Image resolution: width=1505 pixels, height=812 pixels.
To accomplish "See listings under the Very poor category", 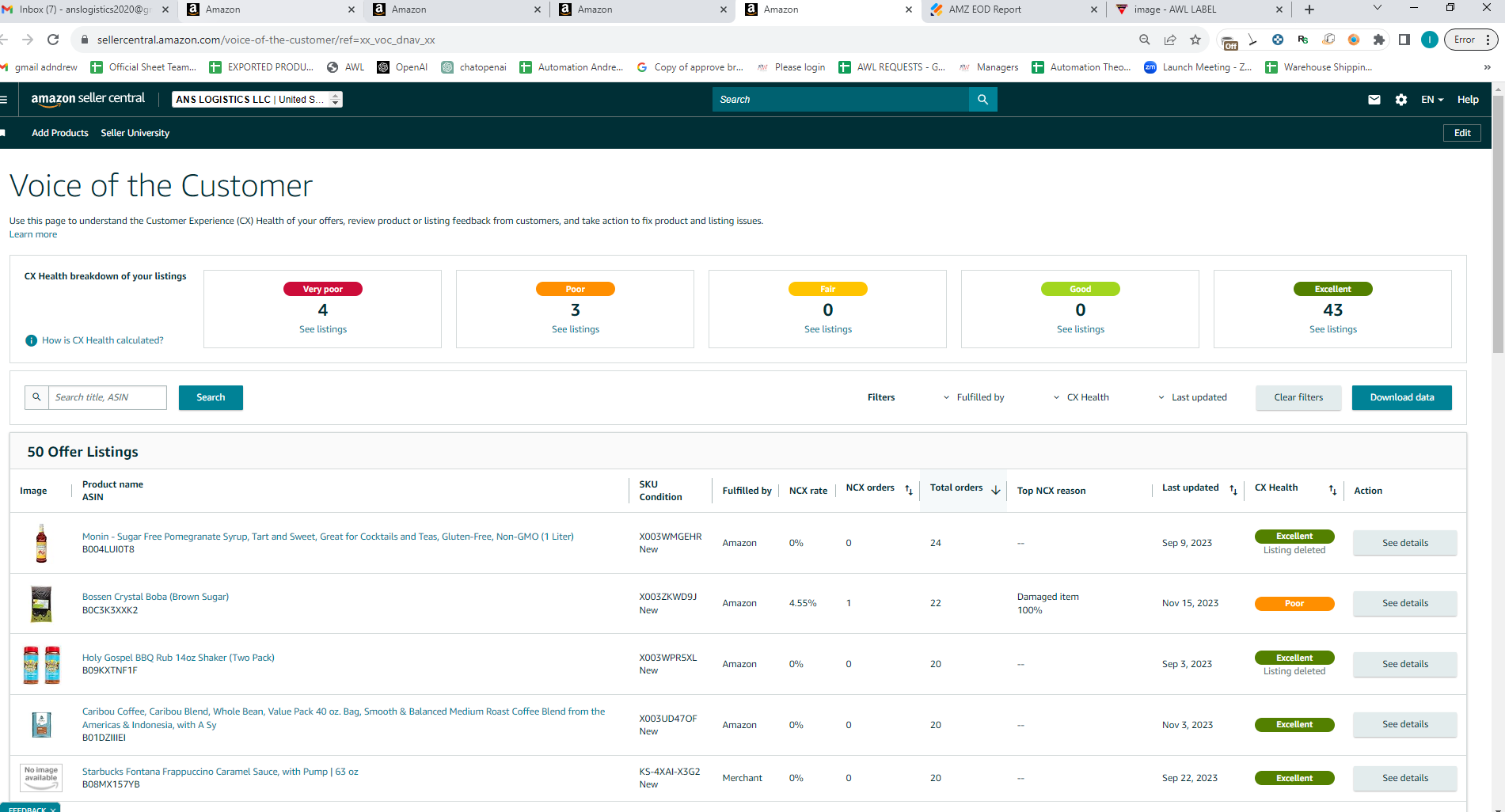I will 323,329.
